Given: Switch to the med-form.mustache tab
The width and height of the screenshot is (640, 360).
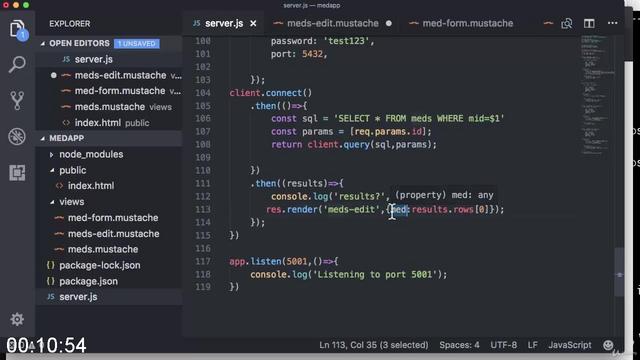Looking at the screenshot, I should coord(468,24).
